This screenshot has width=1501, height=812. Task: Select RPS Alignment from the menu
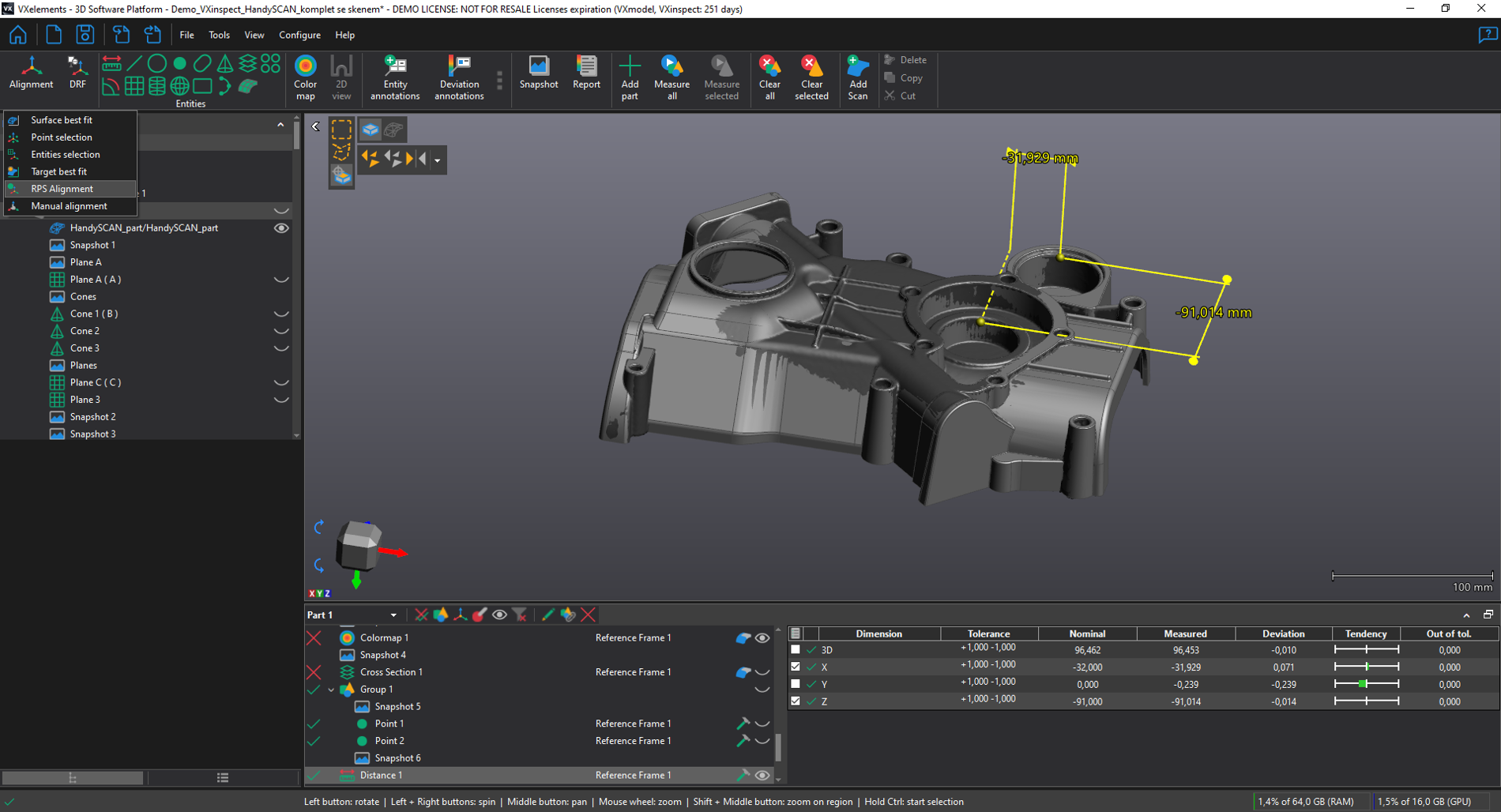tap(62, 189)
